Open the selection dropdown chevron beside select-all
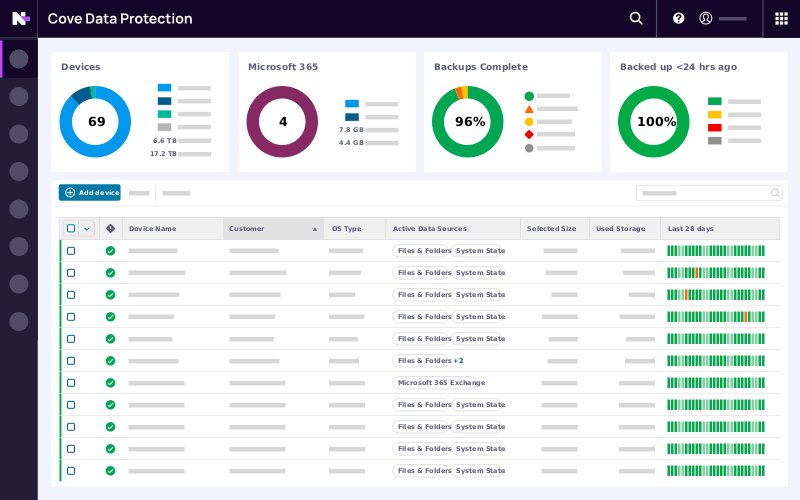800x500 pixels. (87, 229)
